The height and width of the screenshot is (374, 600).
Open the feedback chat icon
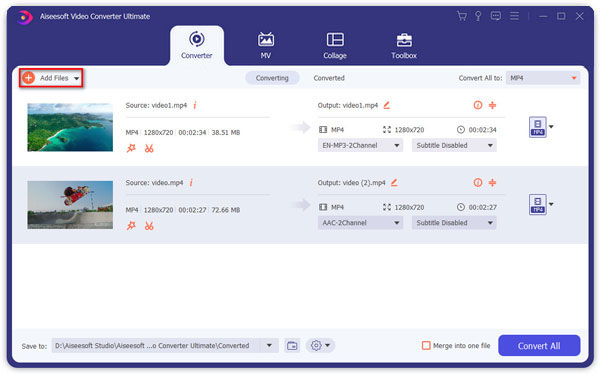click(x=496, y=16)
